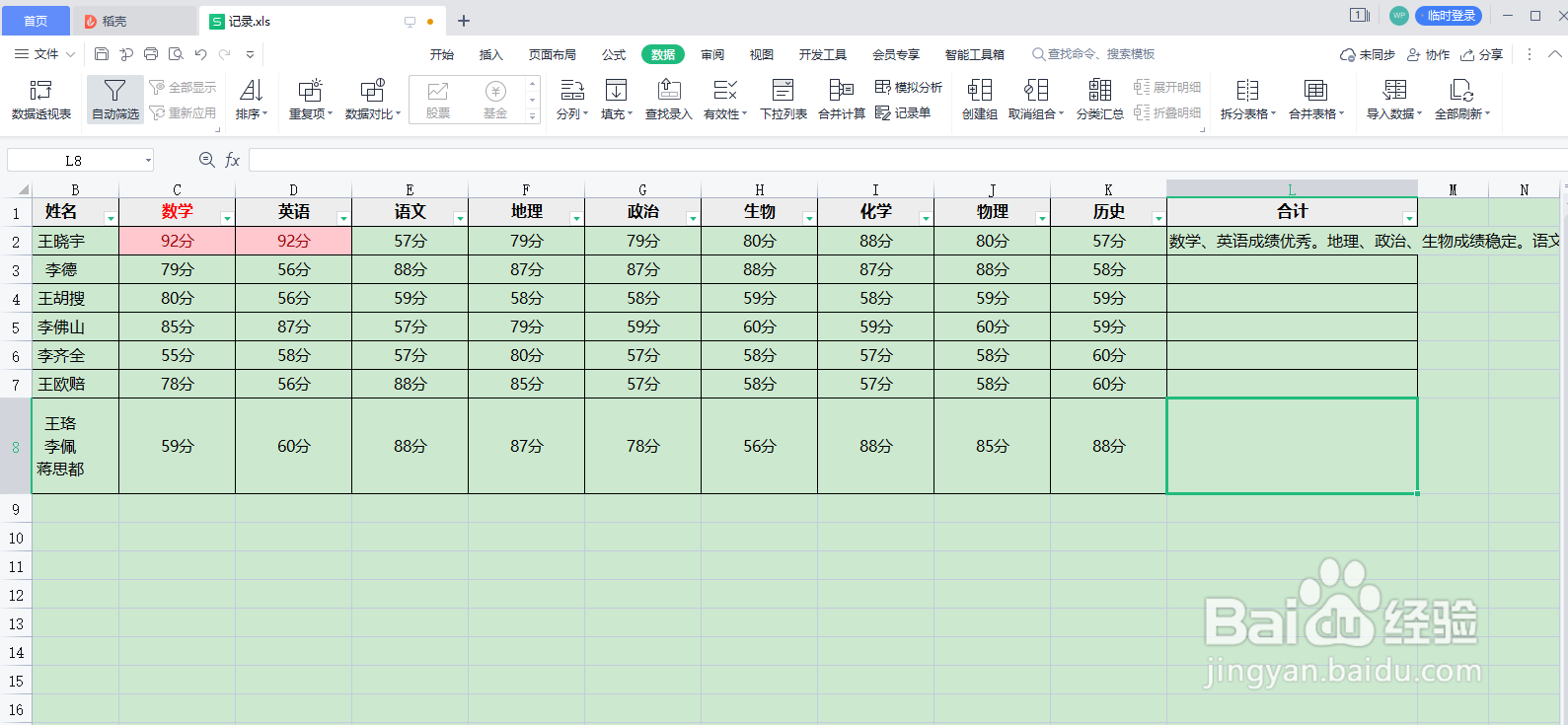Click the 合并计算 consolidate tool
This screenshot has width=1568, height=725.
(842, 100)
